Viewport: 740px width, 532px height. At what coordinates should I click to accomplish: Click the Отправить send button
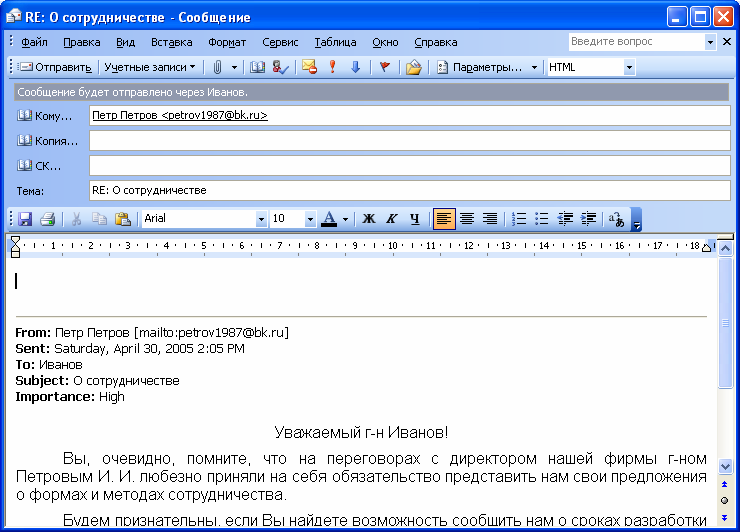click(x=56, y=68)
